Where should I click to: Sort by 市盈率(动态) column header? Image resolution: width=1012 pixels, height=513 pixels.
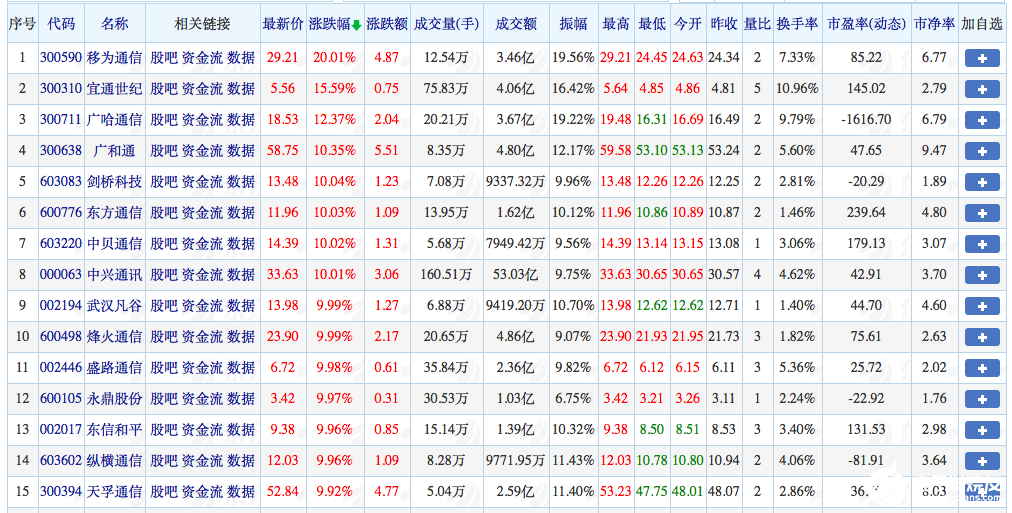tap(866, 25)
